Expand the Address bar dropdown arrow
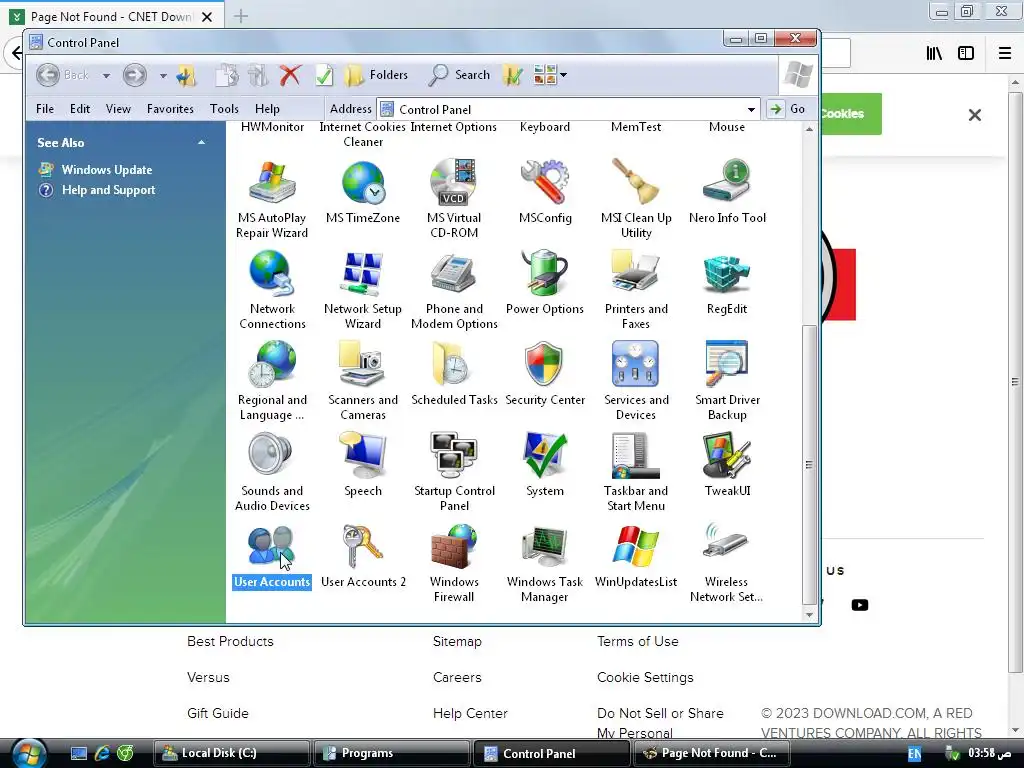This screenshot has height=768, width=1024. point(751,109)
